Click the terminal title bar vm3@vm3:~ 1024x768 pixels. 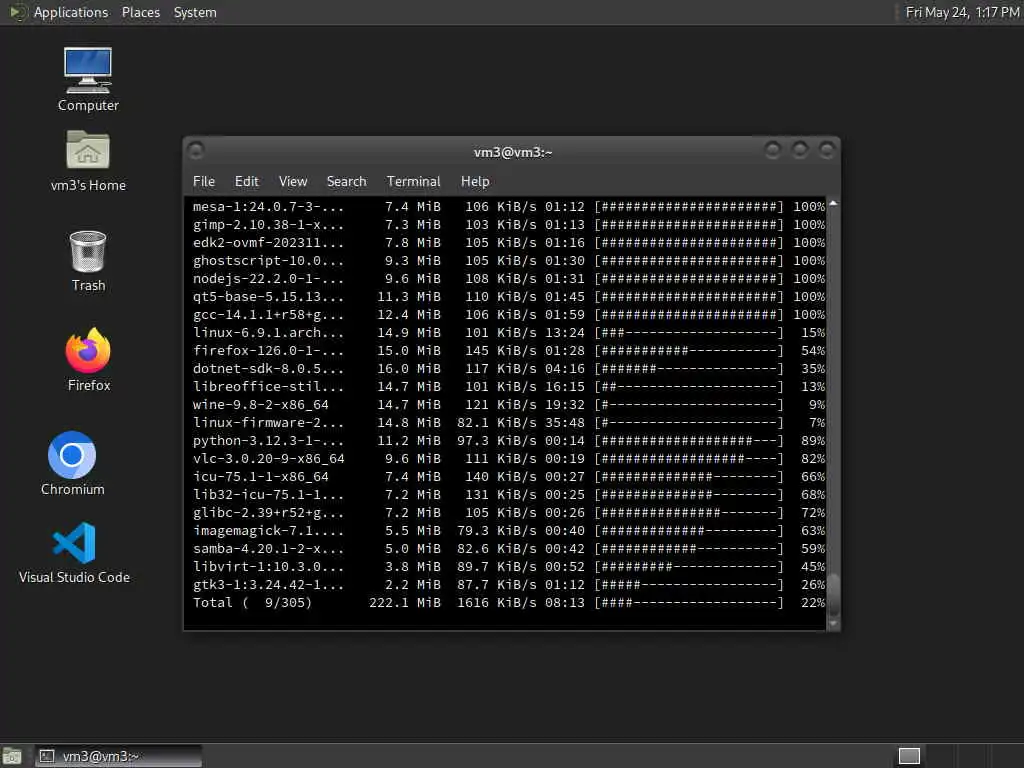coord(513,152)
